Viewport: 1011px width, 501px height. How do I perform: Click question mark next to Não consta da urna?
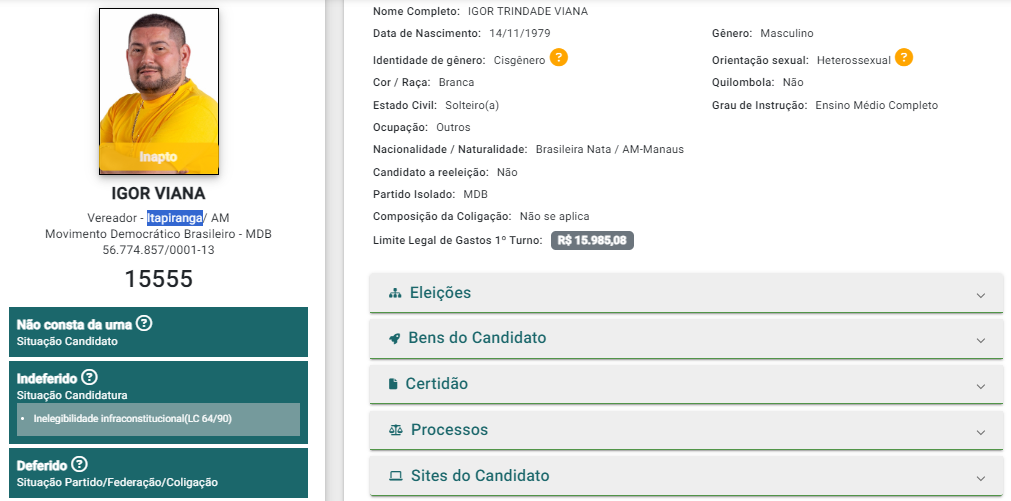pyautogui.click(x=145, y=323)
